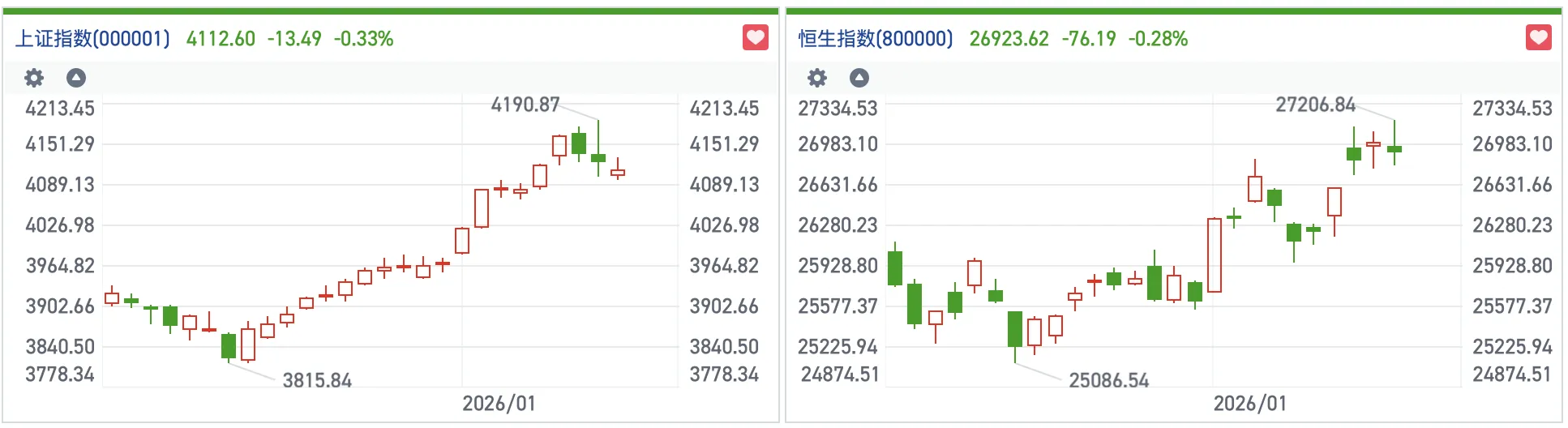Toggle favorite heart for 上证指数
Image resolution: width=1568 pixels, height=428 pixels.
pyautogui.click(x=756, y=37)
